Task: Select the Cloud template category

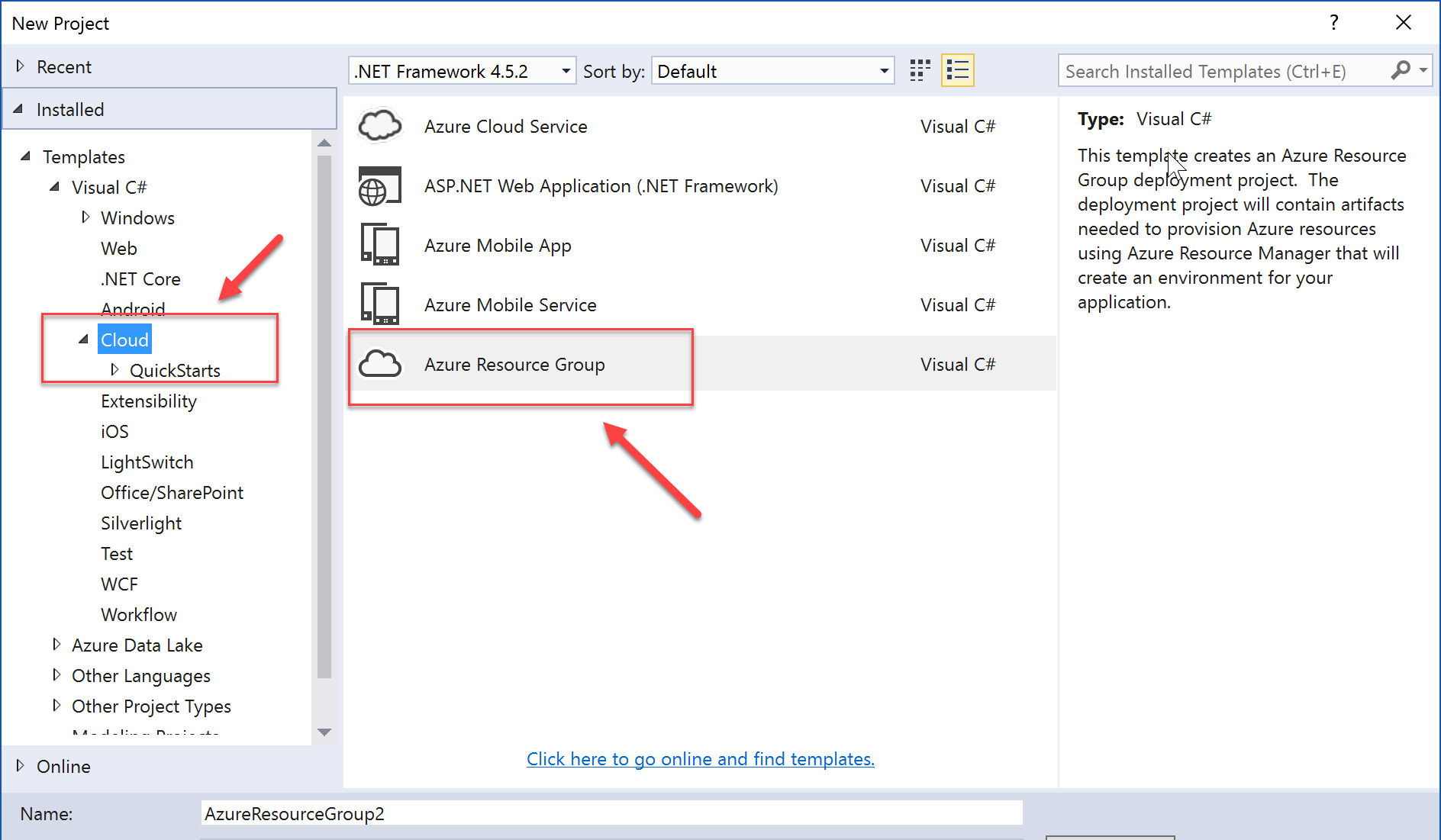Action: pos(124,340)
